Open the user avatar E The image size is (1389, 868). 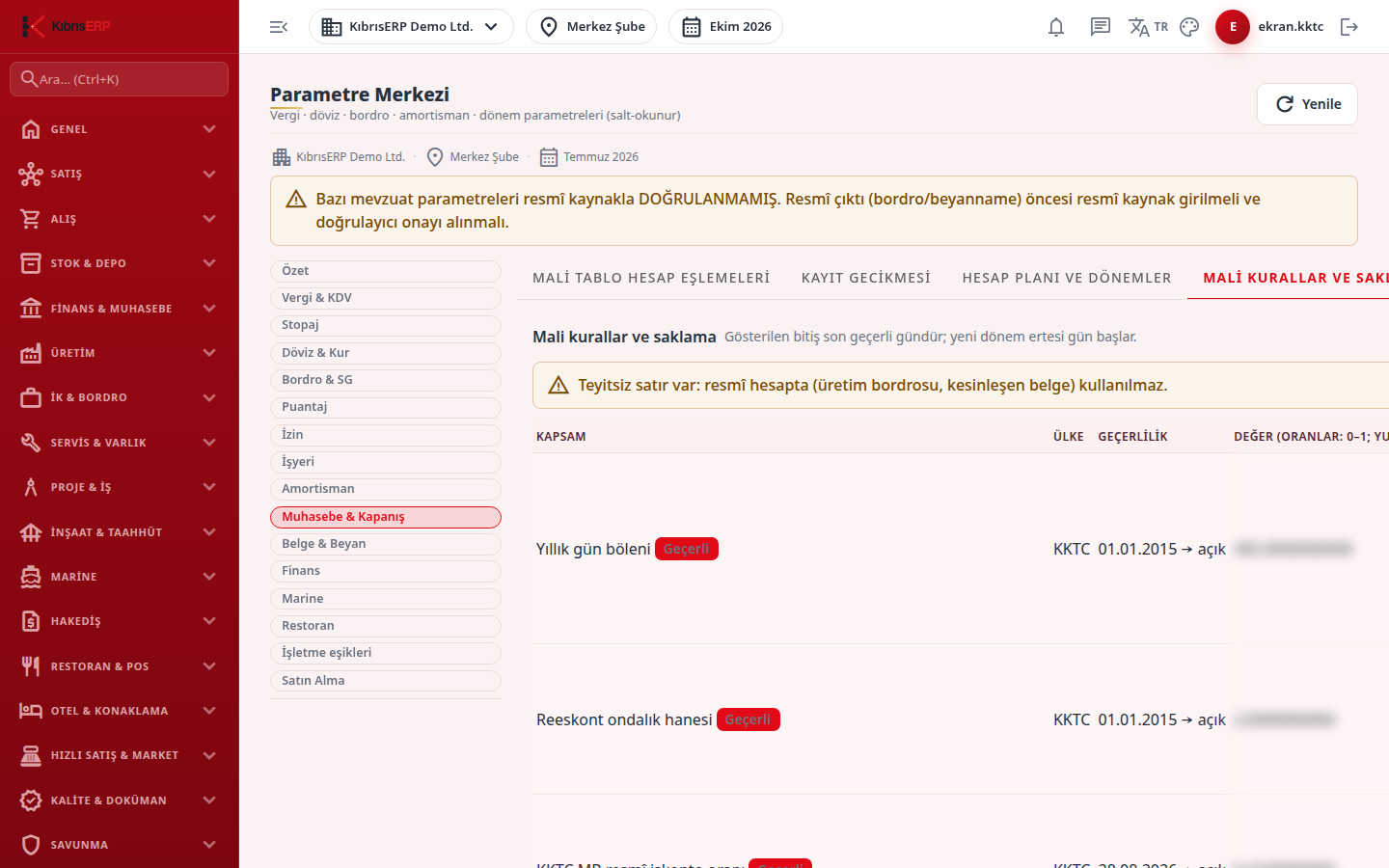1233,27
